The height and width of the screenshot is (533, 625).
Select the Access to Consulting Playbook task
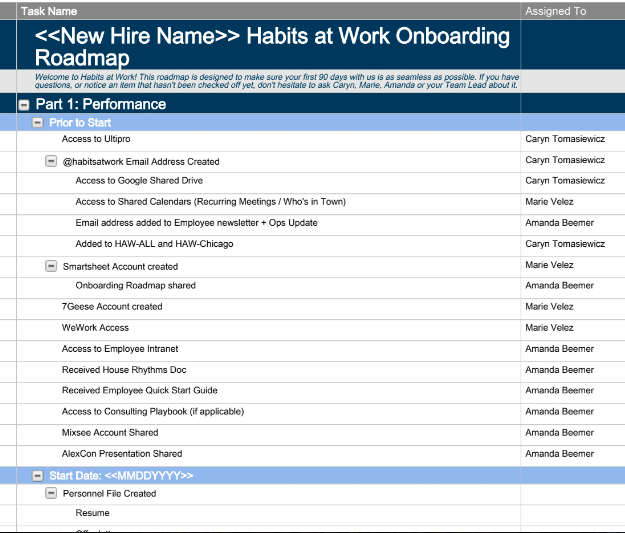pyautogui.click(x=153, y=411)
